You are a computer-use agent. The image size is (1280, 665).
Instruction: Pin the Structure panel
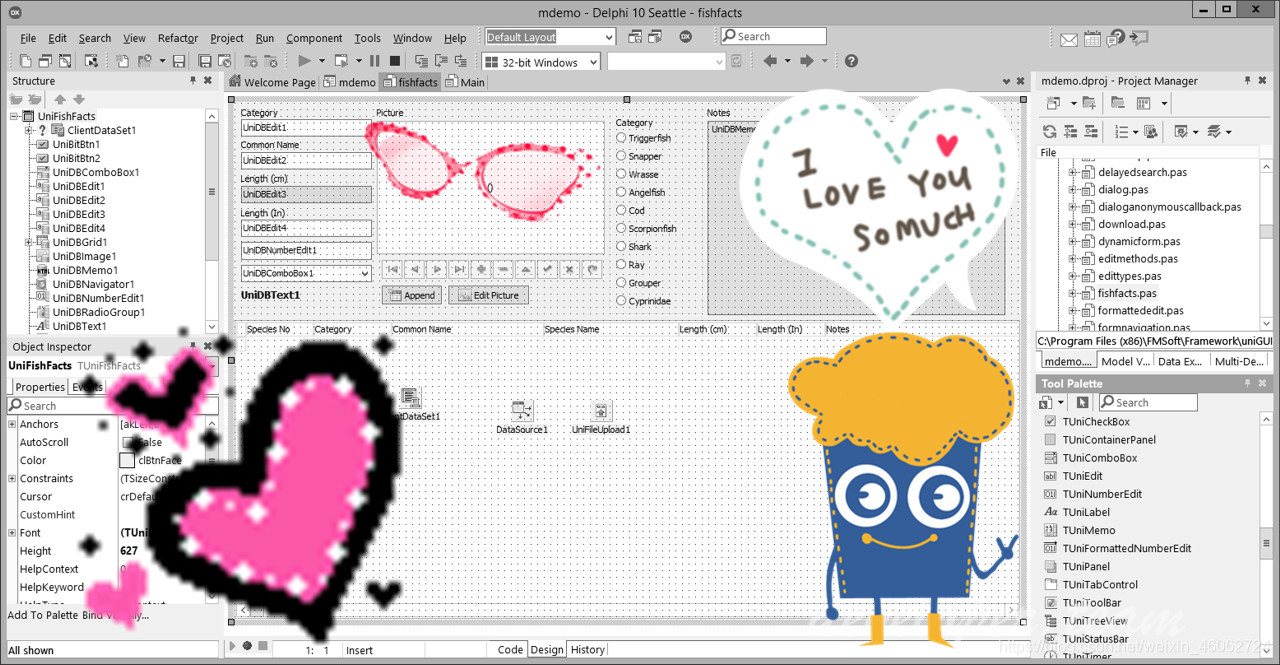coord(192,81)
